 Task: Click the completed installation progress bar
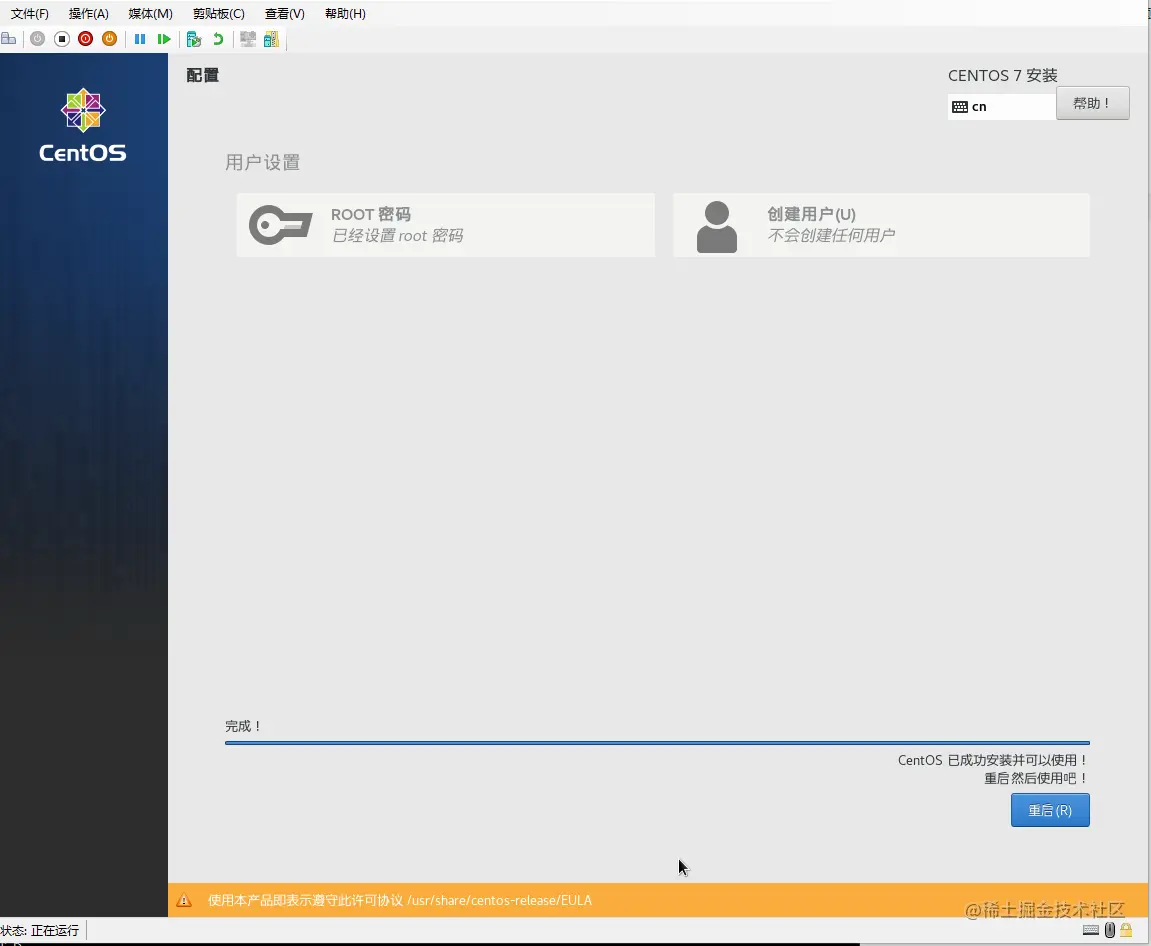point(657,743)
